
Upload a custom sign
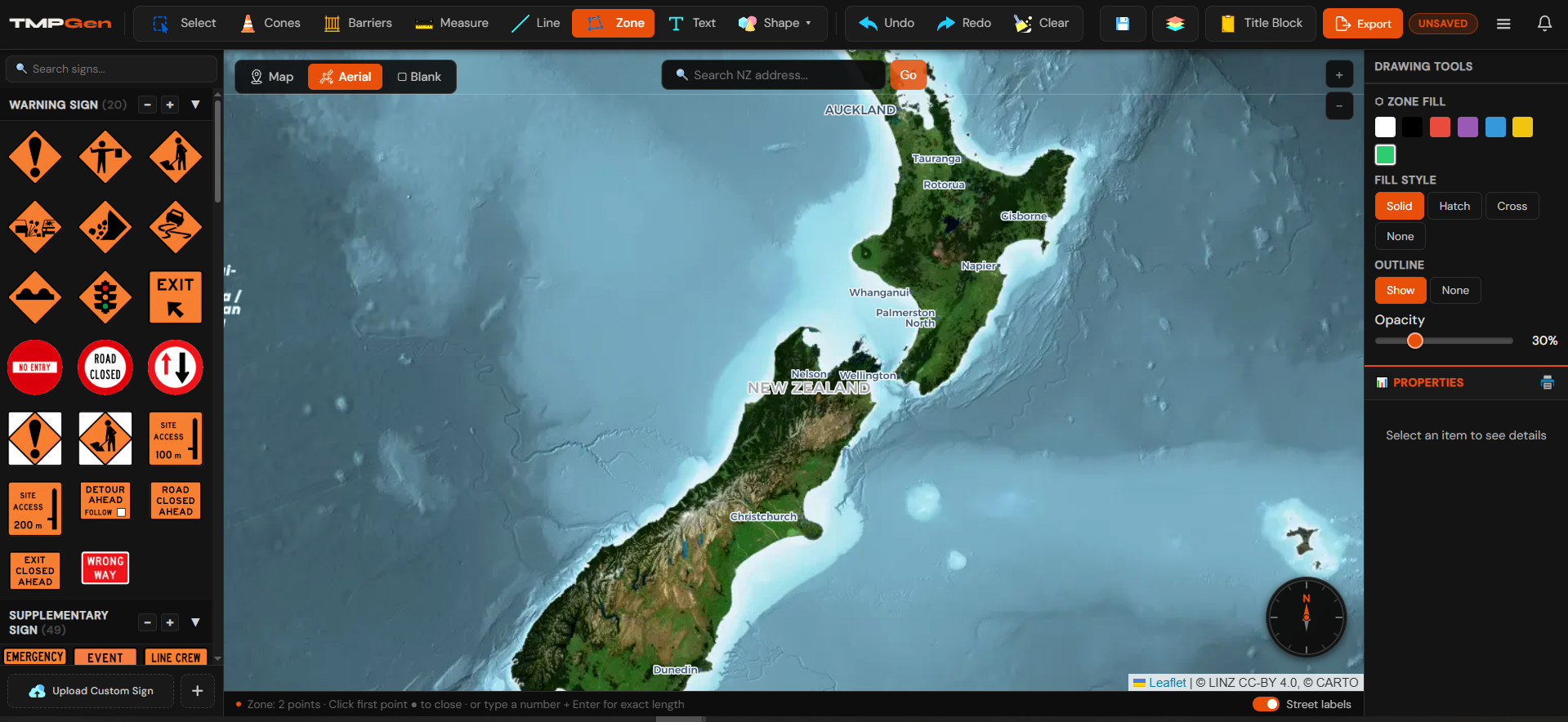tap(92, 691)
